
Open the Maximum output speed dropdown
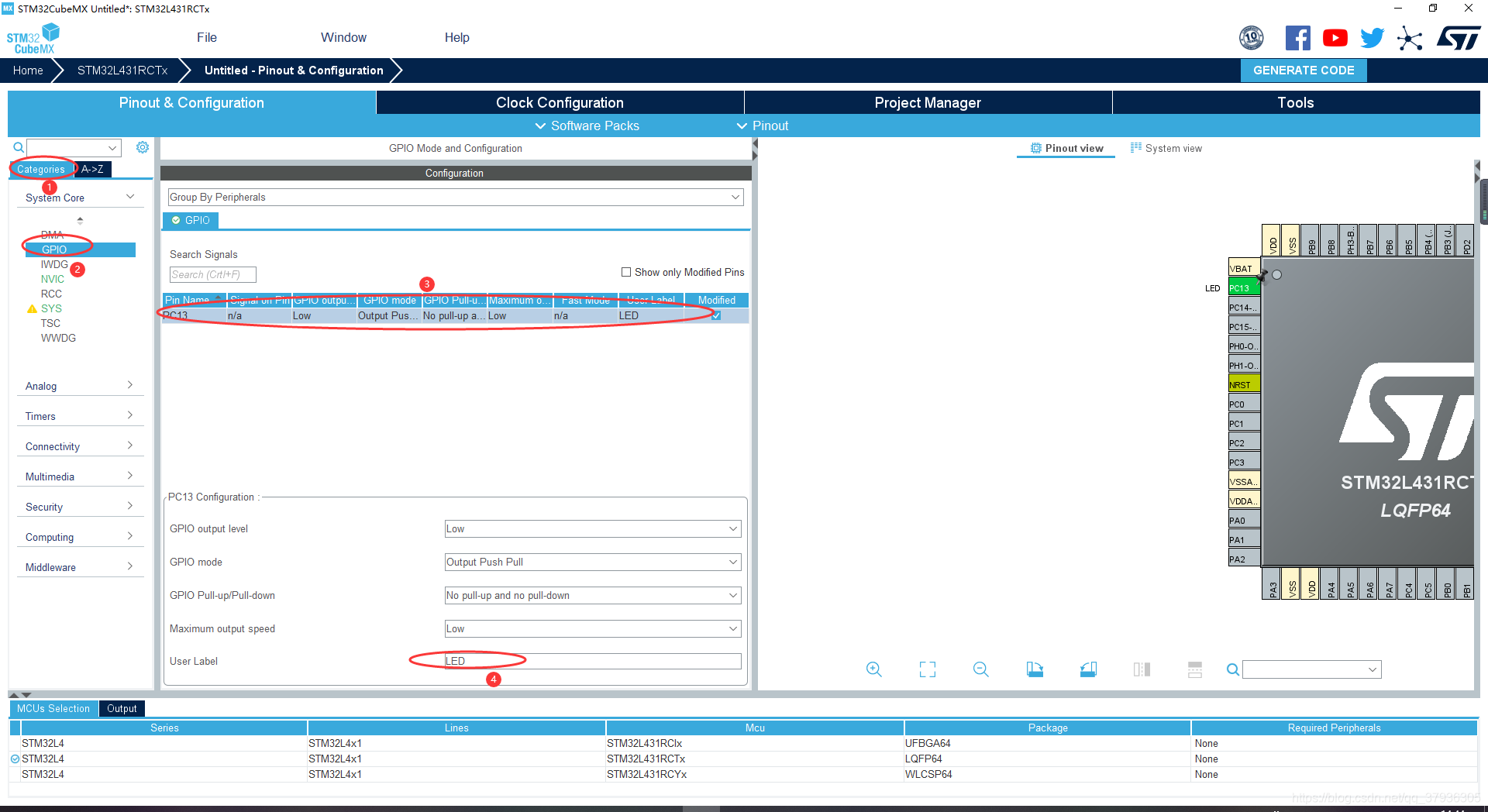[593, 629]
